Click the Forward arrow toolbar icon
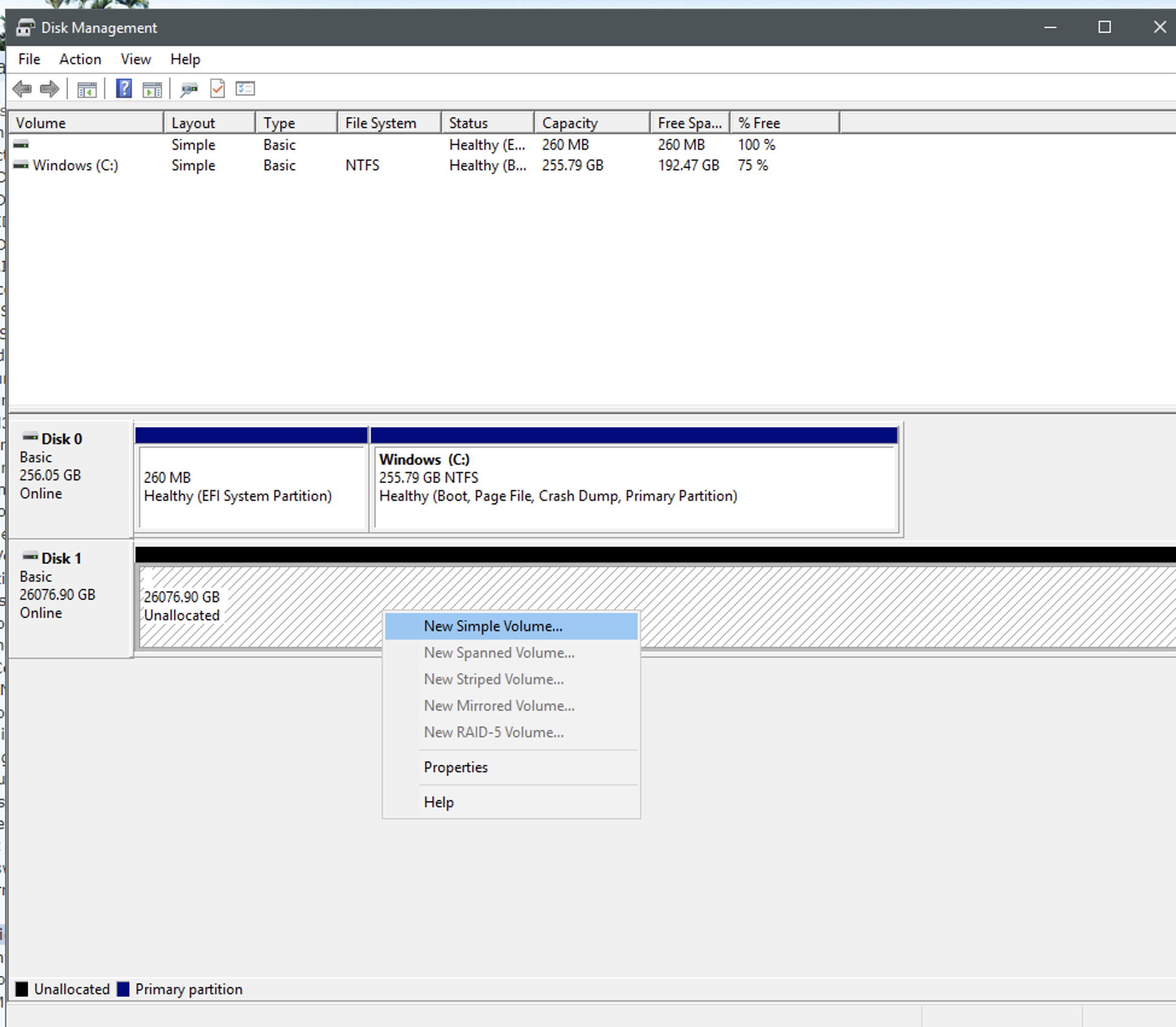The width and height of the screenshot is (1176, 1027). pyautogui.click(x=50, y=89)
